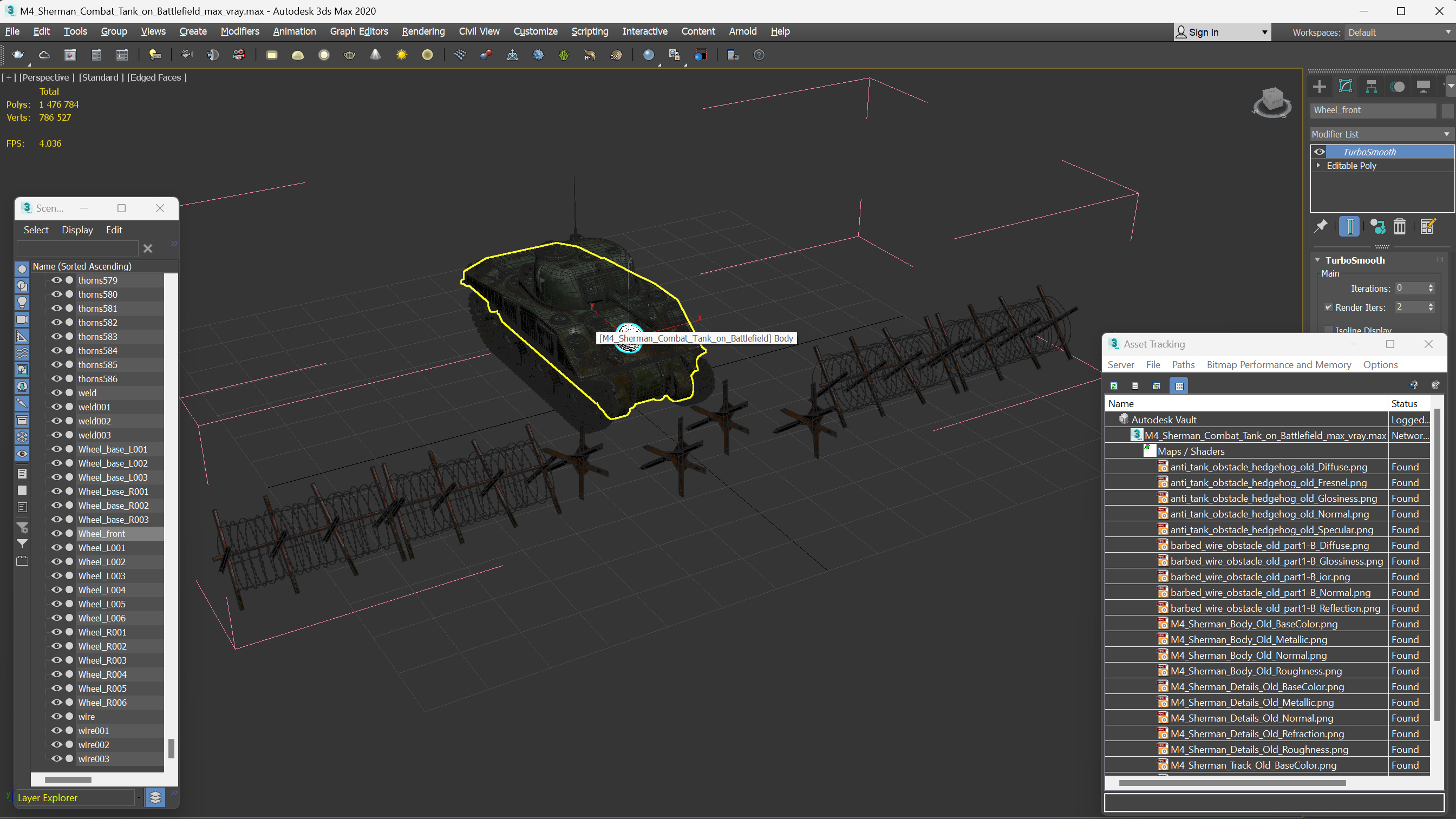Viewport: 1456px width, 819px height.
Task: Open the Layer Explorer dropdown arrow
Action: coord(139,797)
